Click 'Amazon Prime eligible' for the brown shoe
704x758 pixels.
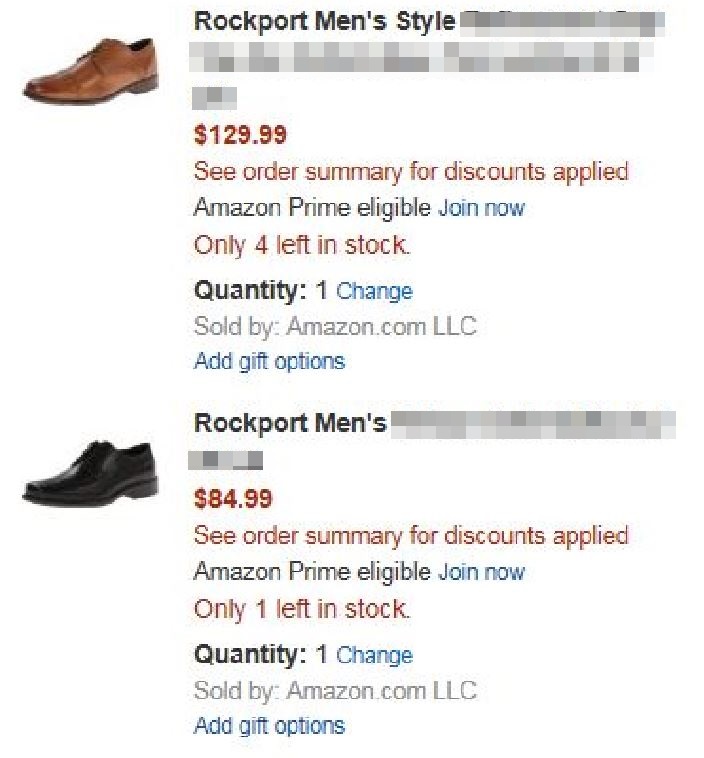coord(312,208)
